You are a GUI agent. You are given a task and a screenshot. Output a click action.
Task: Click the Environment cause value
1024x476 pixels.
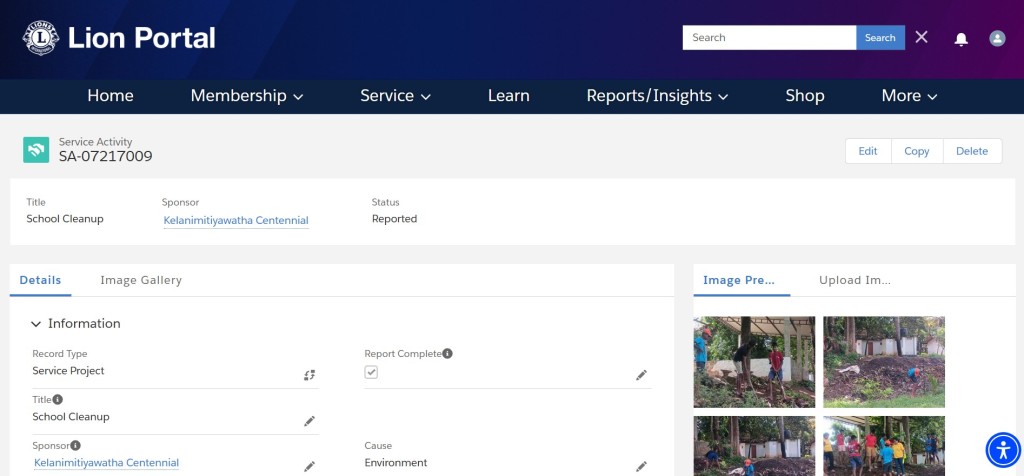coord(396,463)
